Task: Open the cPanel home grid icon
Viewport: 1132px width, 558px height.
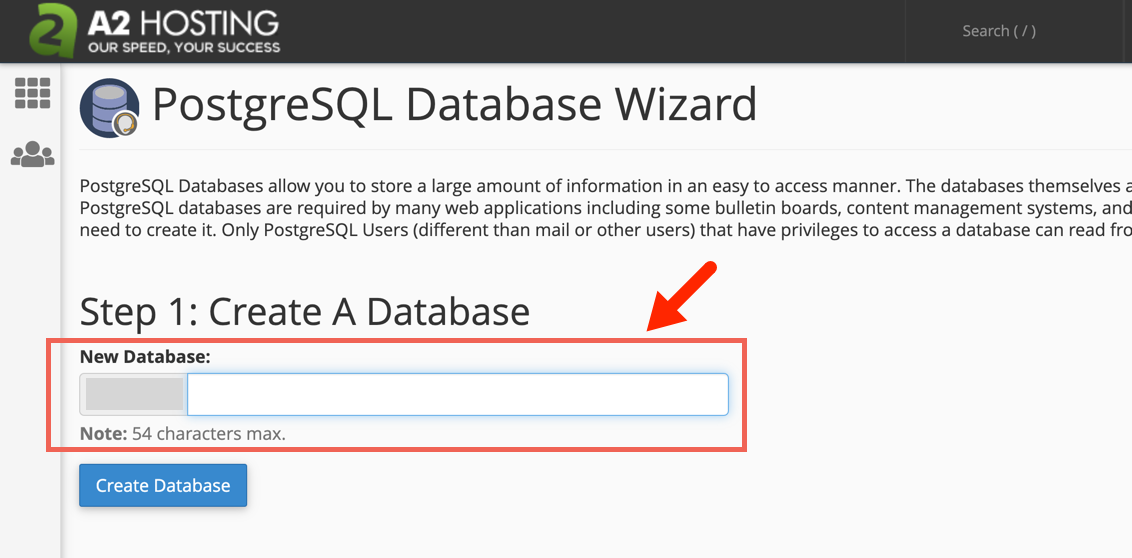Action: [32, 93]
